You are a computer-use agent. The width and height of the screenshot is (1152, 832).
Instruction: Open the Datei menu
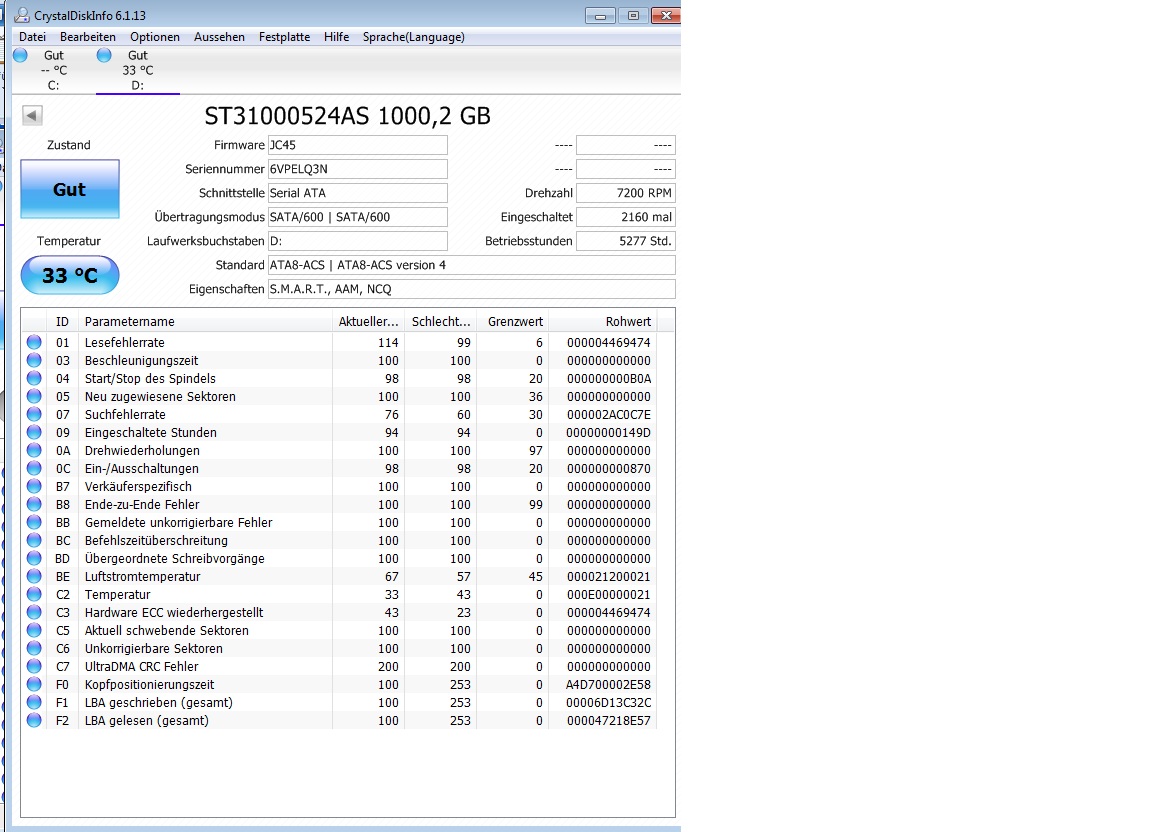coord(32,37)
